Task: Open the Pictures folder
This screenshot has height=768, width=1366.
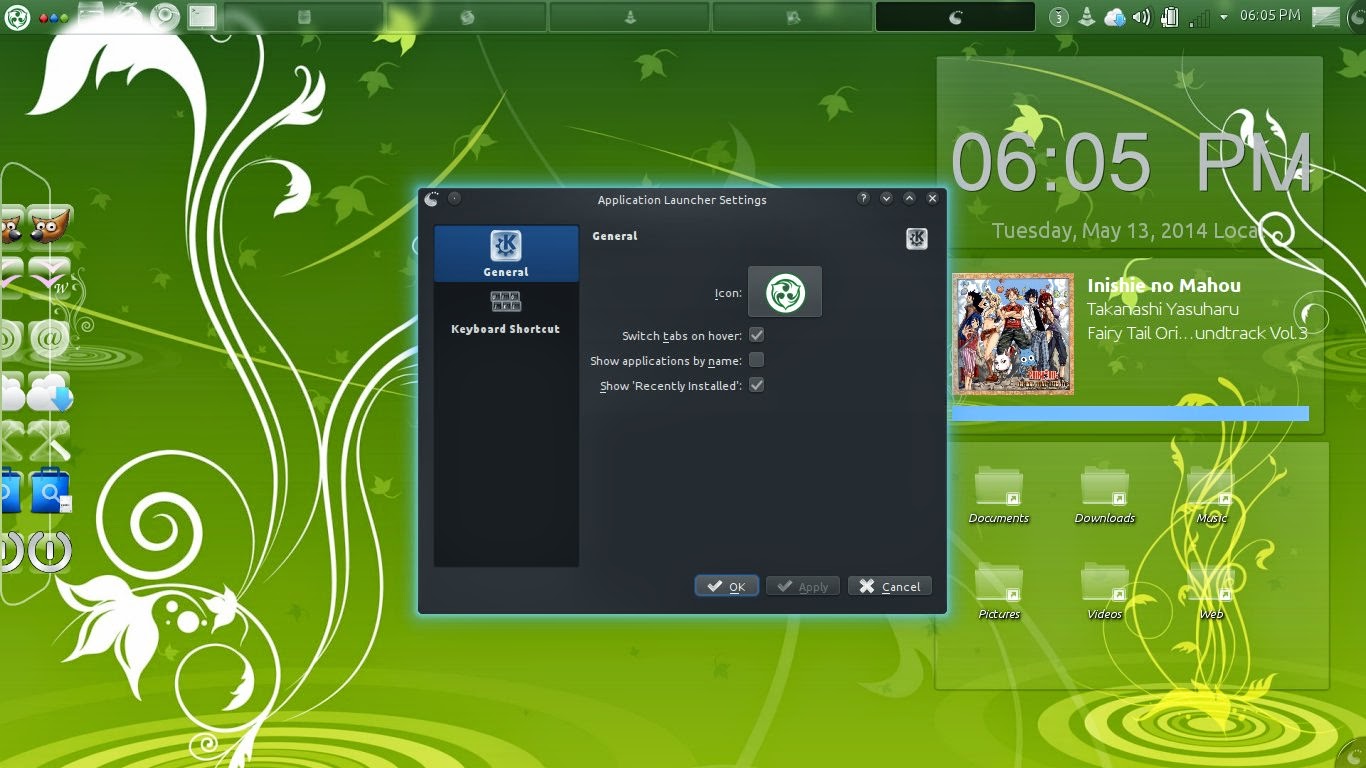Action: [x=999, y=592]
